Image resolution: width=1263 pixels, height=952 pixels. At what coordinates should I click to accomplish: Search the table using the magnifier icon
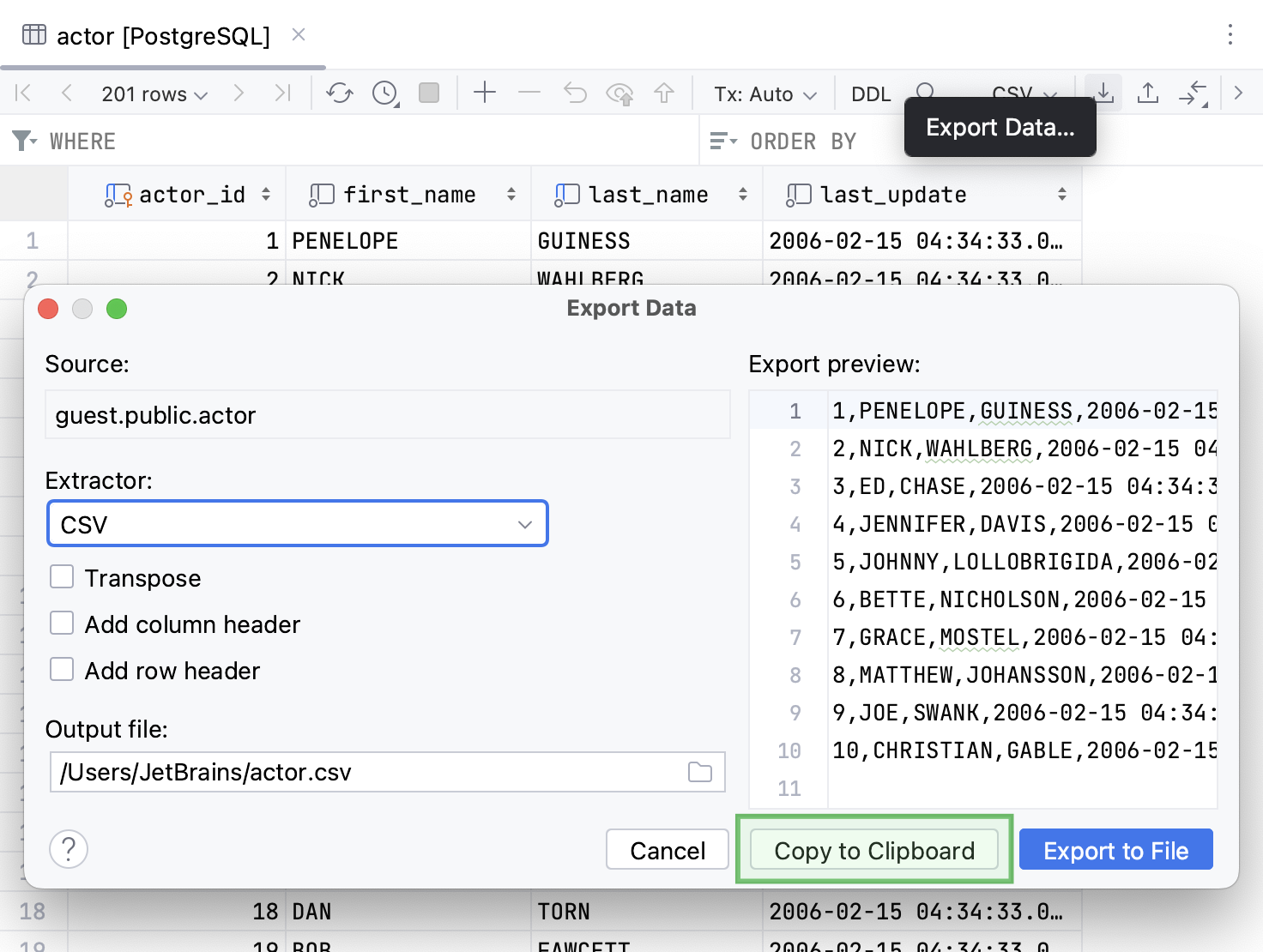[x=925, y=92]
